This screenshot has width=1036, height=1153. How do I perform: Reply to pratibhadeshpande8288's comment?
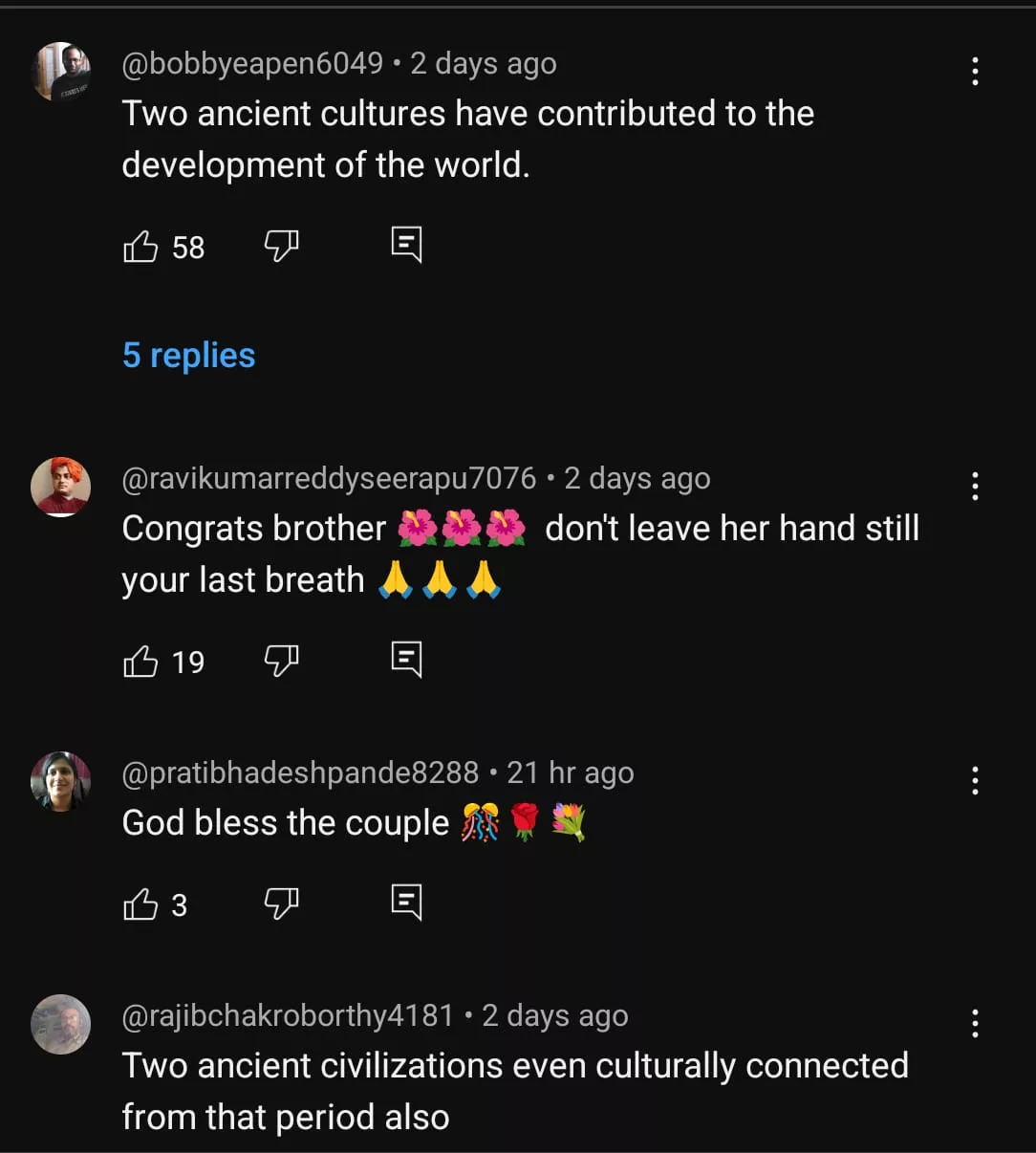pyautogui.click(x=406, y=902)
